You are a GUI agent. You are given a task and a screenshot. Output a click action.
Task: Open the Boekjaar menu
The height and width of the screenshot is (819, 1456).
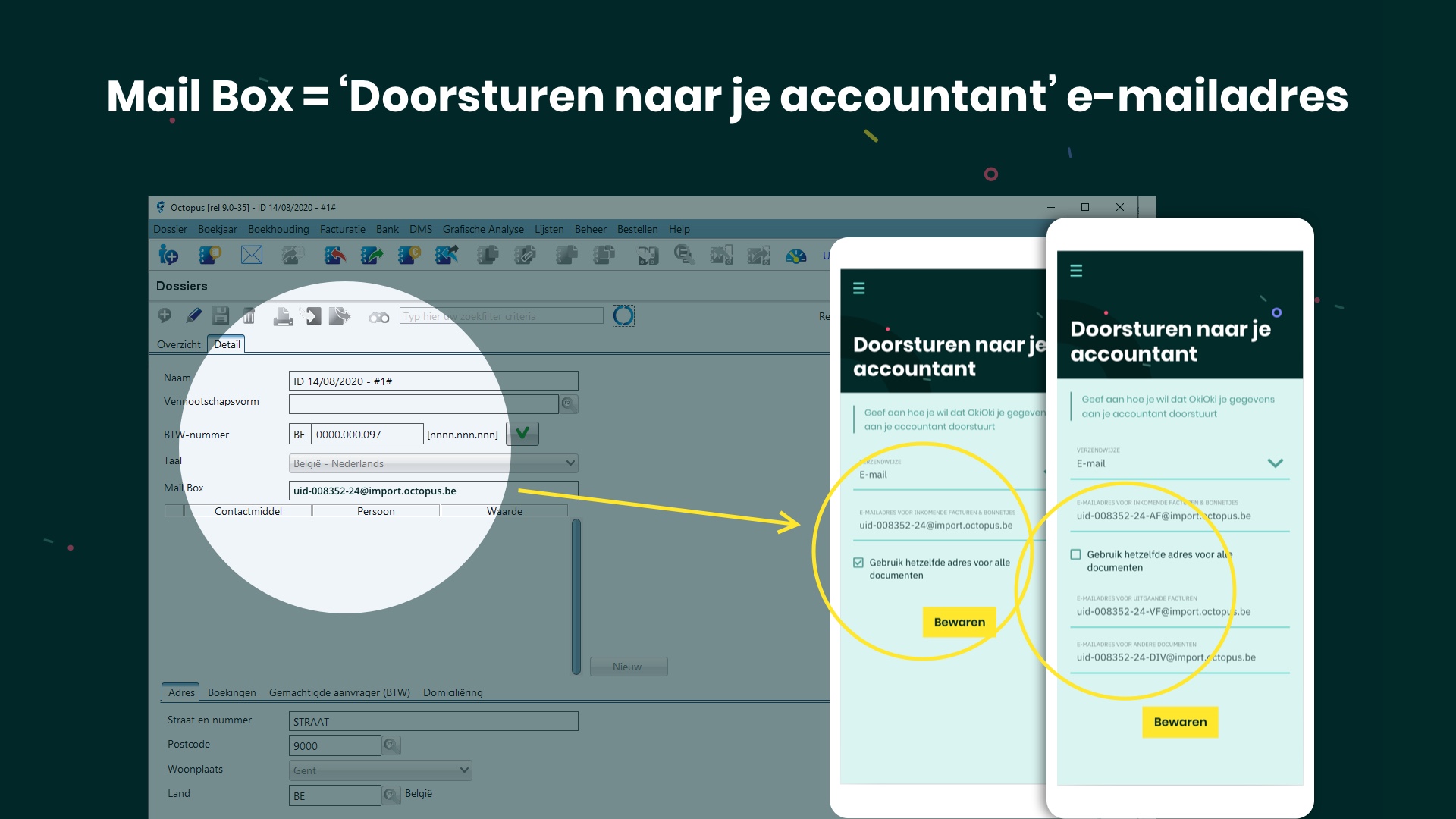[218, 229]
